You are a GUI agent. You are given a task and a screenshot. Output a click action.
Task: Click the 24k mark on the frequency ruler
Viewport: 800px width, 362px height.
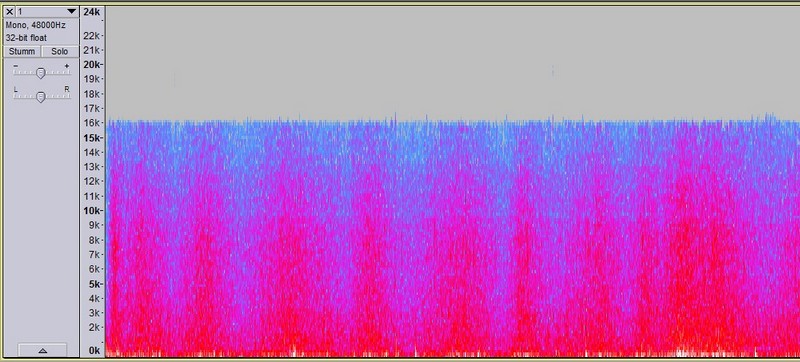[91, 12]
